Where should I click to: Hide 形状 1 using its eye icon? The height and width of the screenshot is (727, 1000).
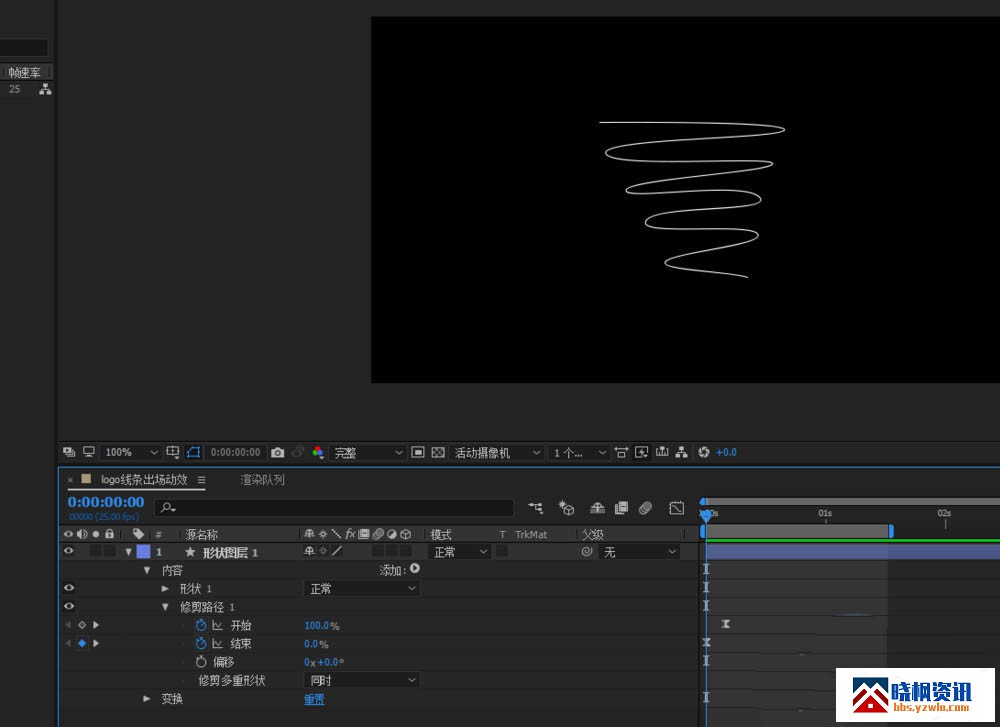(69, 588)
